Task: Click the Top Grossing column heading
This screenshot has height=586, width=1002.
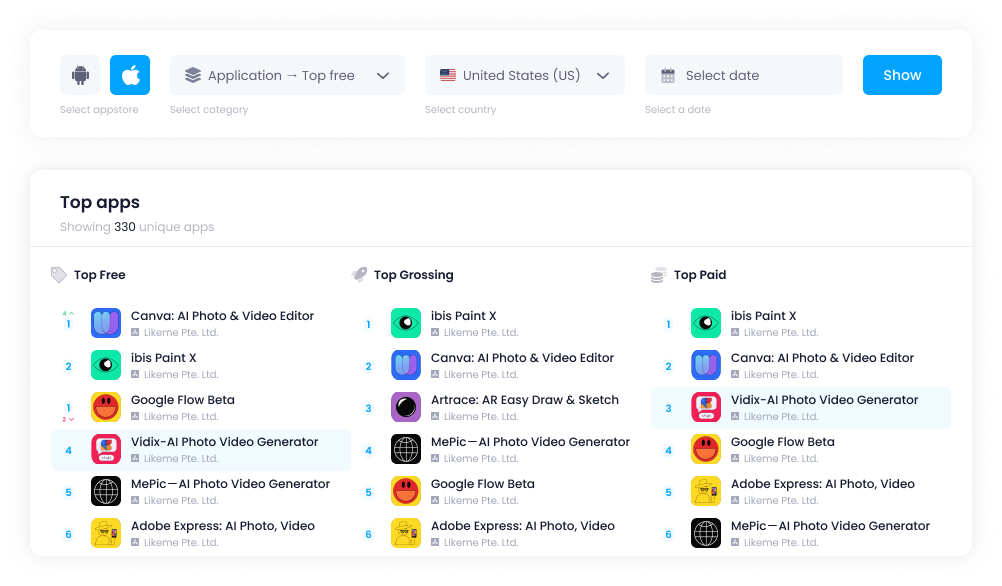Action: tap(413, 275)
